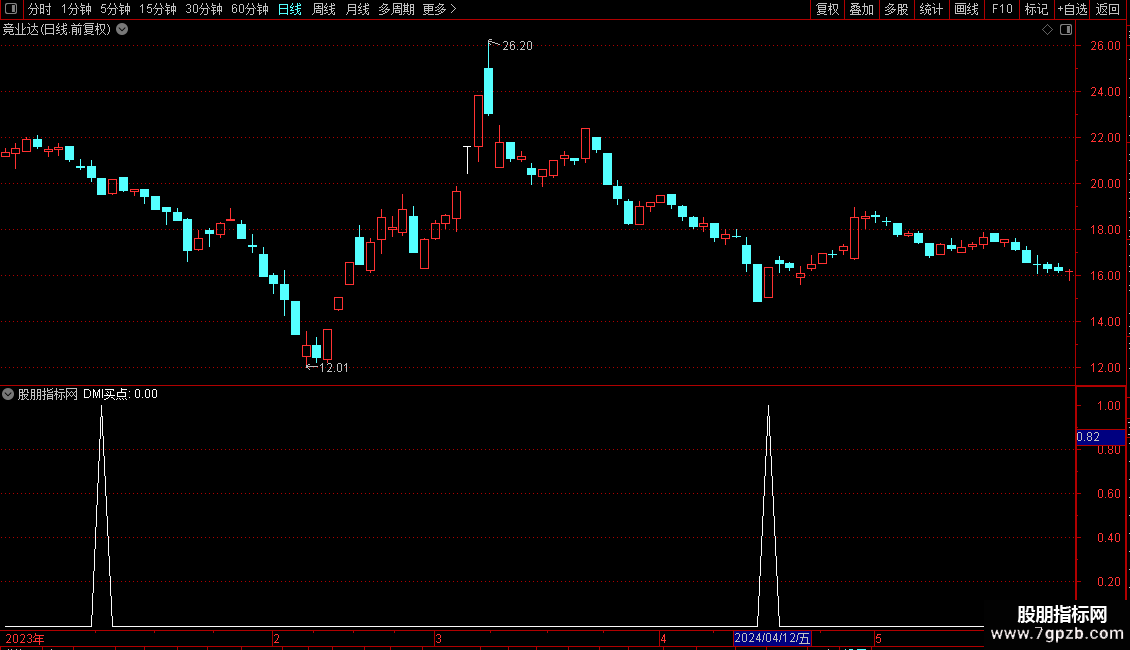1130x650 pixels.
Task: Open the 多周期 multi-period view
Action: click(396, 9)
